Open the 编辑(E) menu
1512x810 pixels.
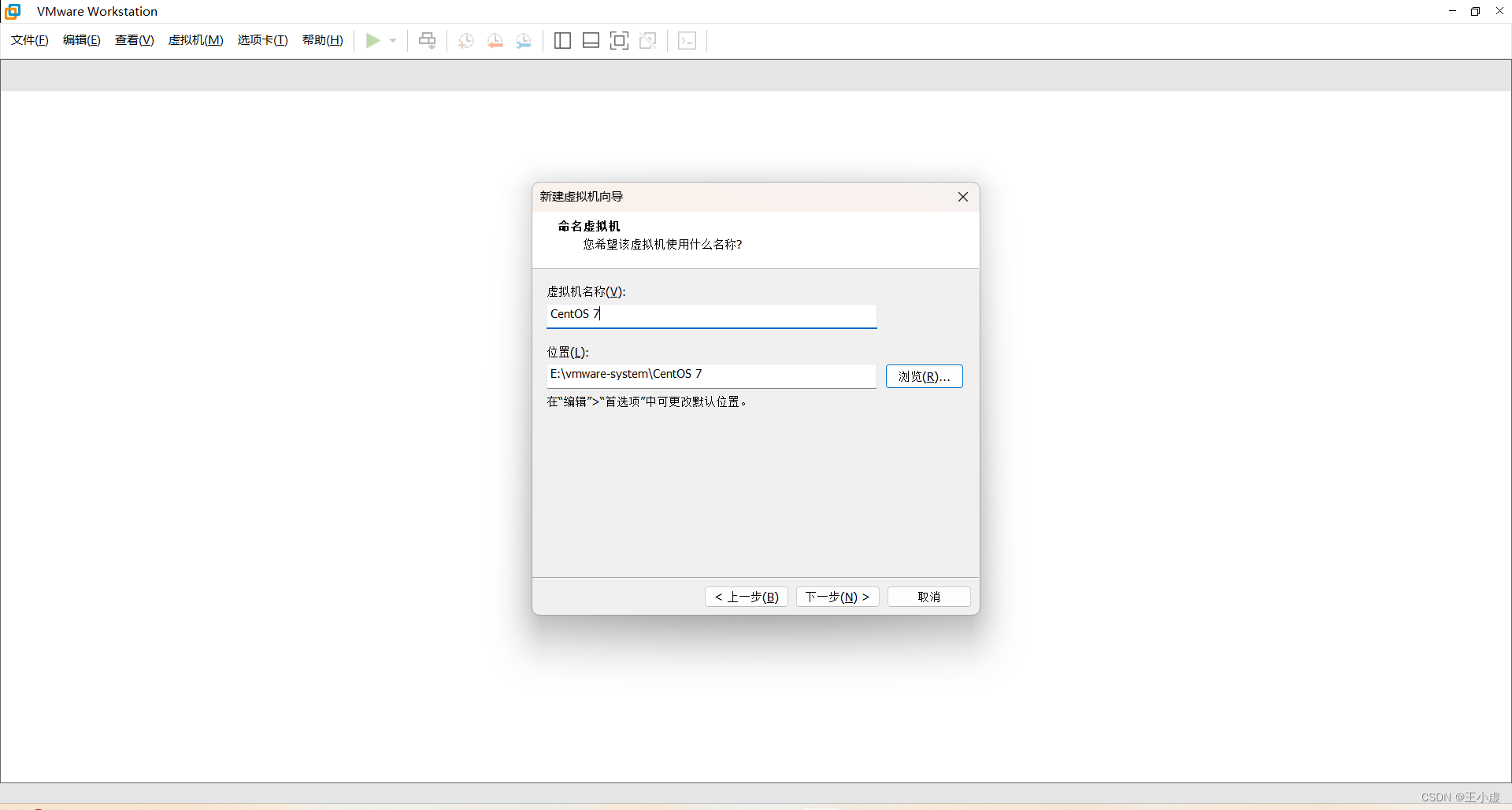click(82, 40)
